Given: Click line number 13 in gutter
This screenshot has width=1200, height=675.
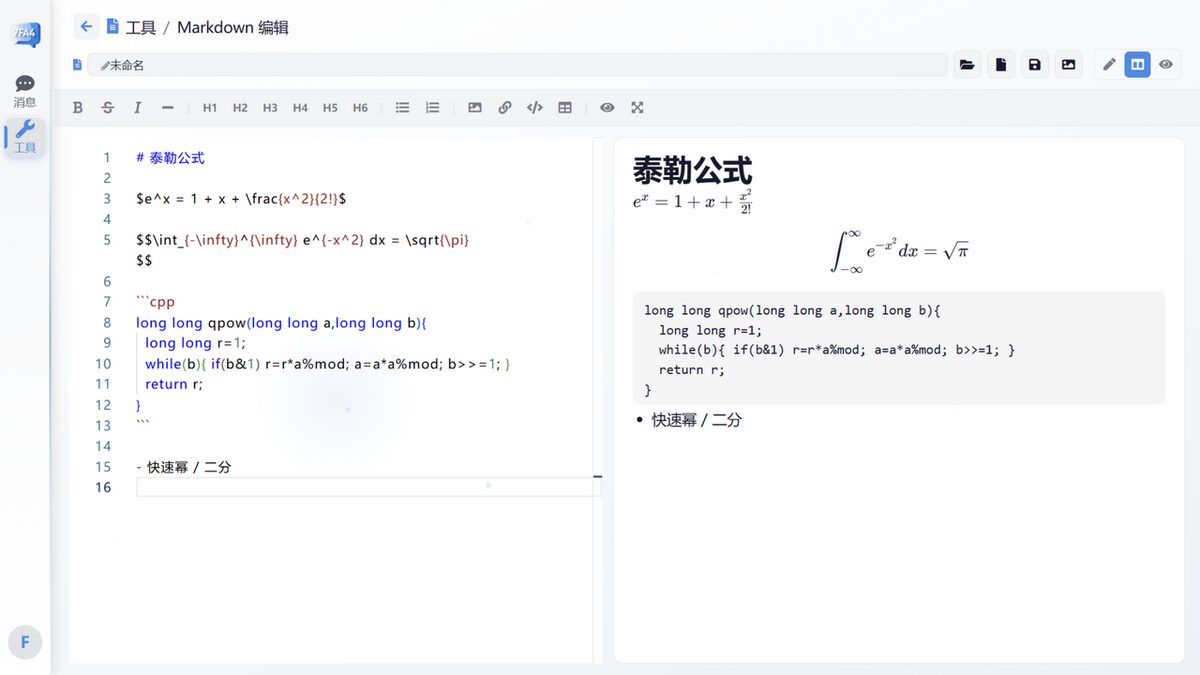Looking at the screenshot, I should [x=104, y=426].
